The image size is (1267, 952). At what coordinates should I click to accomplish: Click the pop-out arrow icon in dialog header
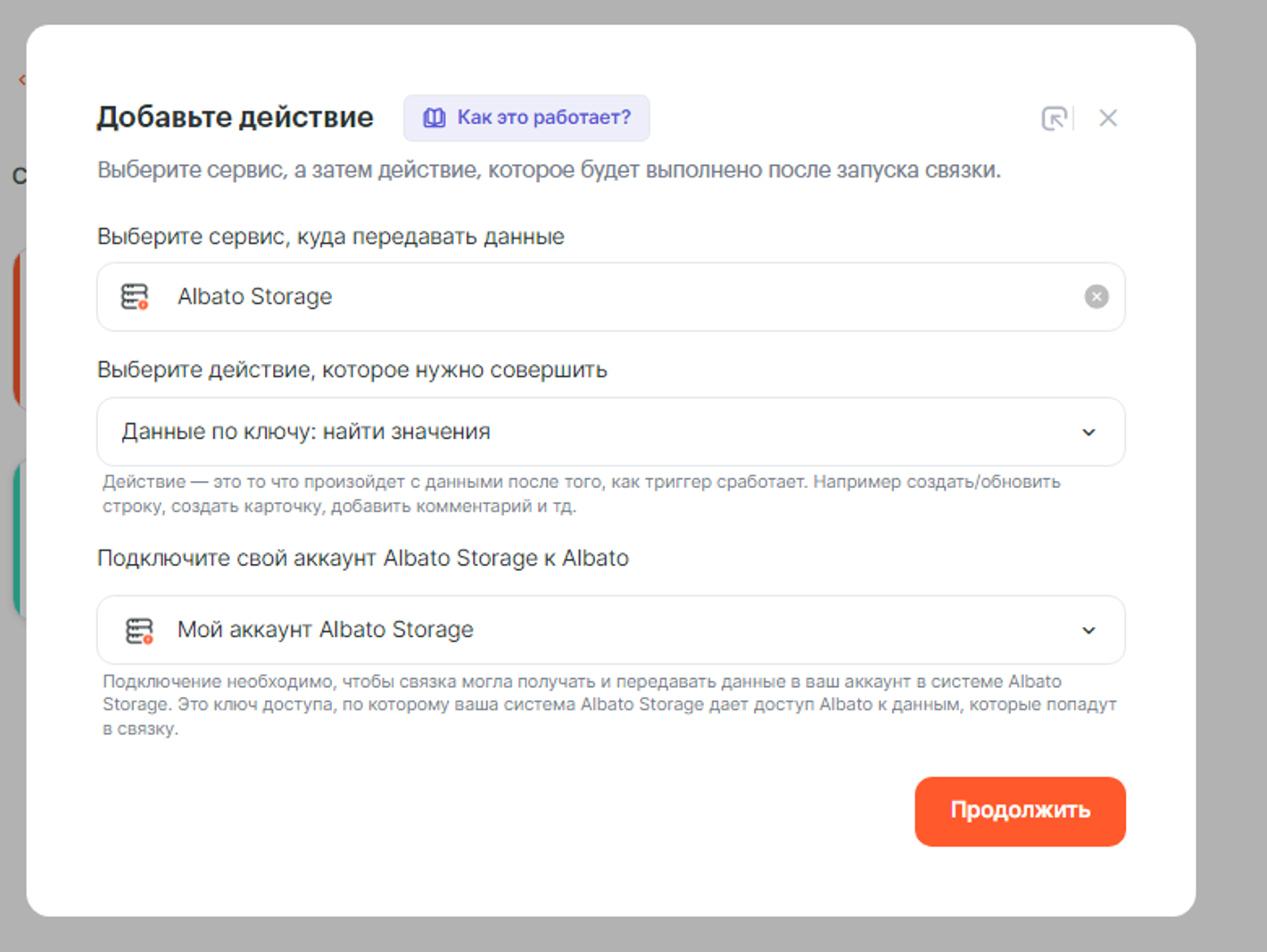click(x=1054, y=118)
